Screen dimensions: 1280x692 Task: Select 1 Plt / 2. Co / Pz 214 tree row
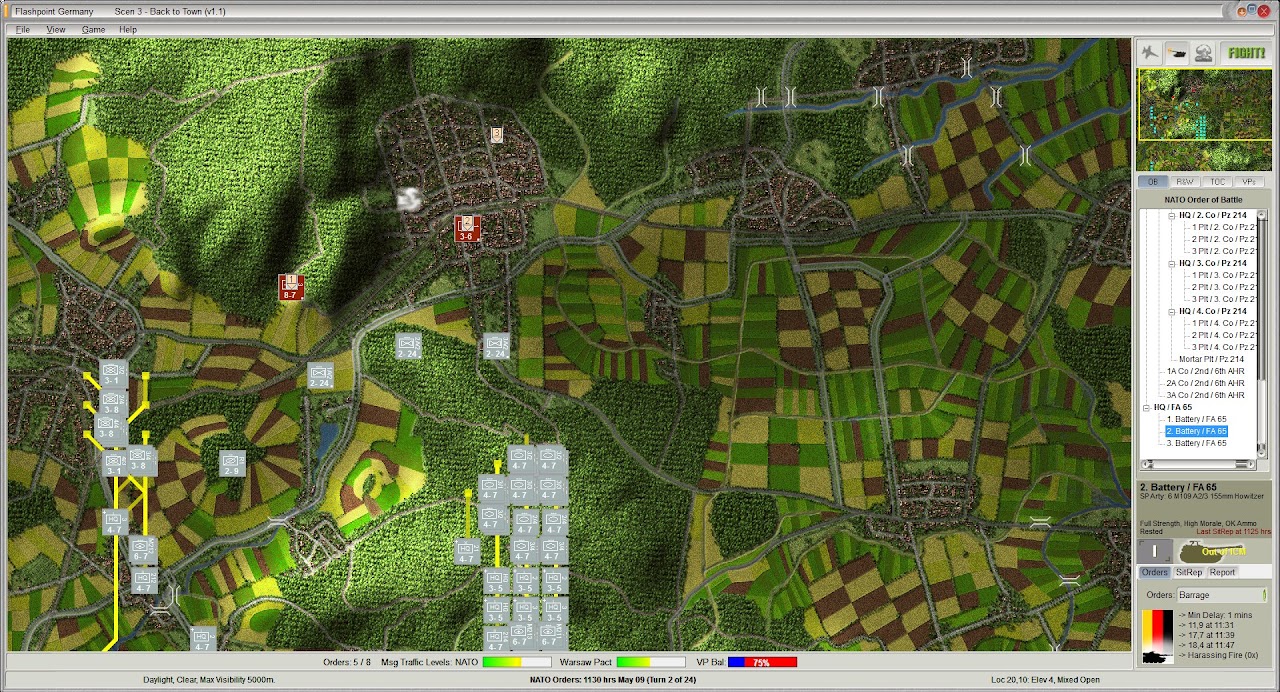1223,227
